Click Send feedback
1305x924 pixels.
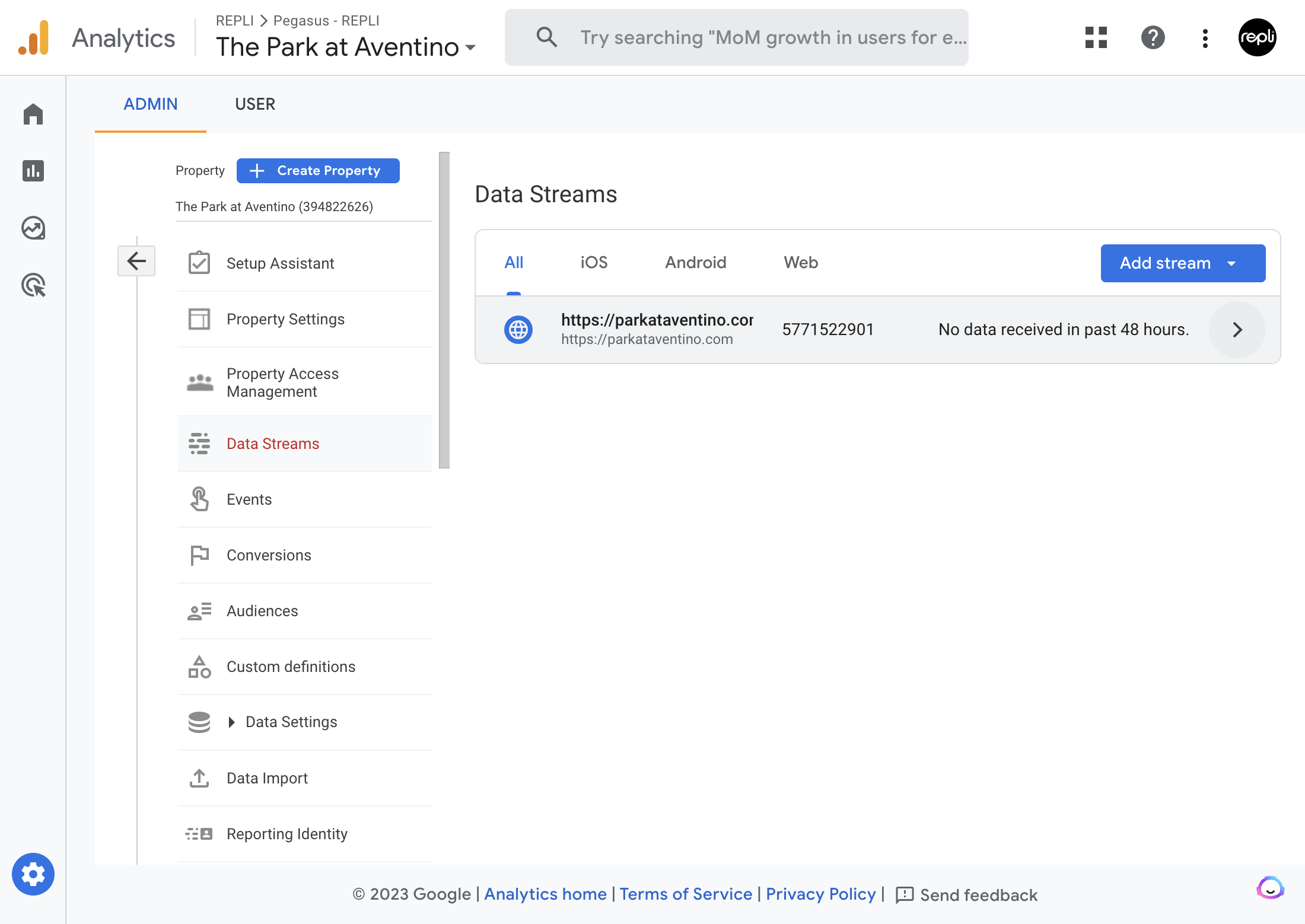coord(966,894)
